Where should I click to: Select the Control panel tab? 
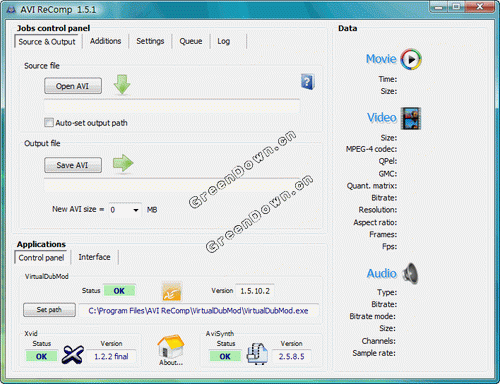pyautogui.click(x=41, y=258)
